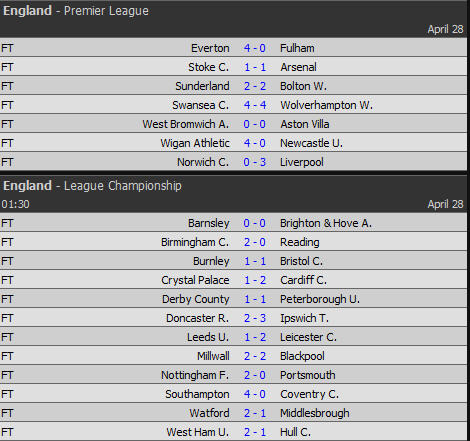Click the Peterborough U. team name
This screenshot has width=470, height=441.
[x=320, y=299]
